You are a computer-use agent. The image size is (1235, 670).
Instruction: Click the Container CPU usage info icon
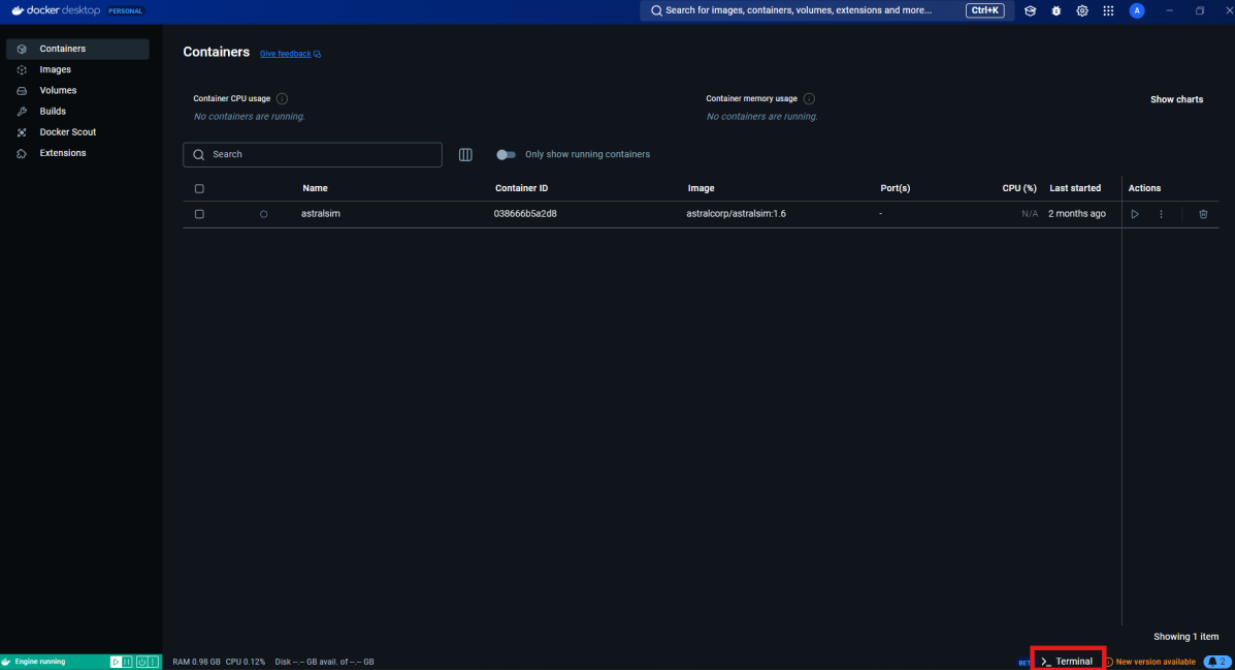282,99
